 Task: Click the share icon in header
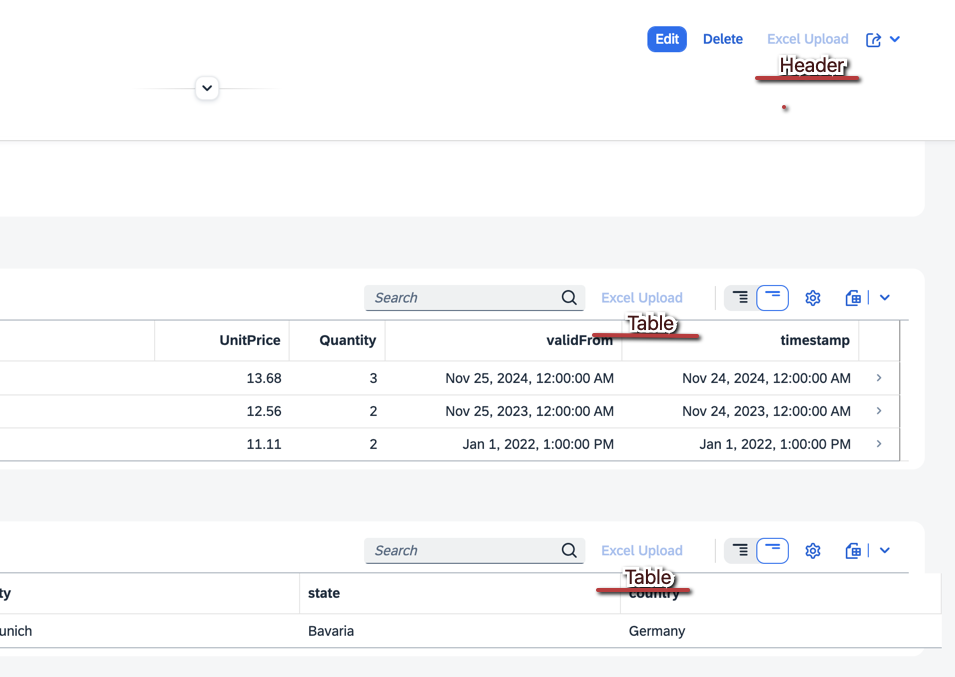(873, 40)
